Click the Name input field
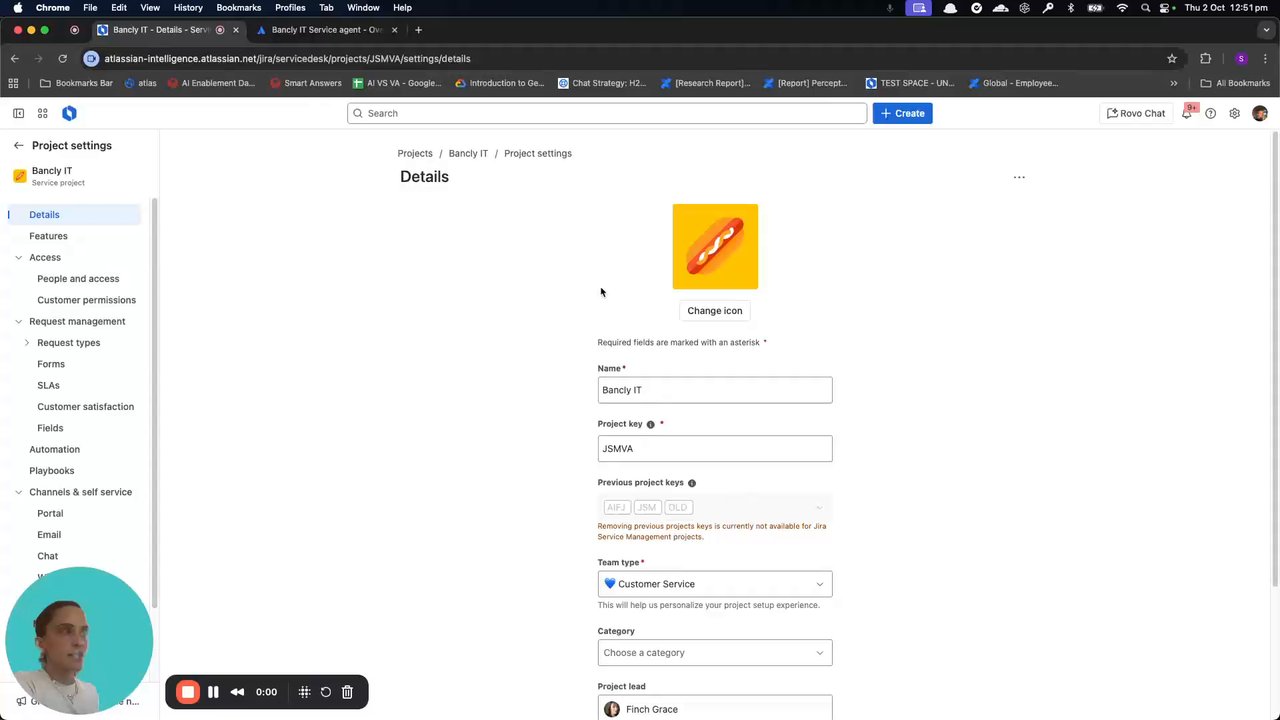Viewport: 1280px width, 720px height. tap(715, 390)
